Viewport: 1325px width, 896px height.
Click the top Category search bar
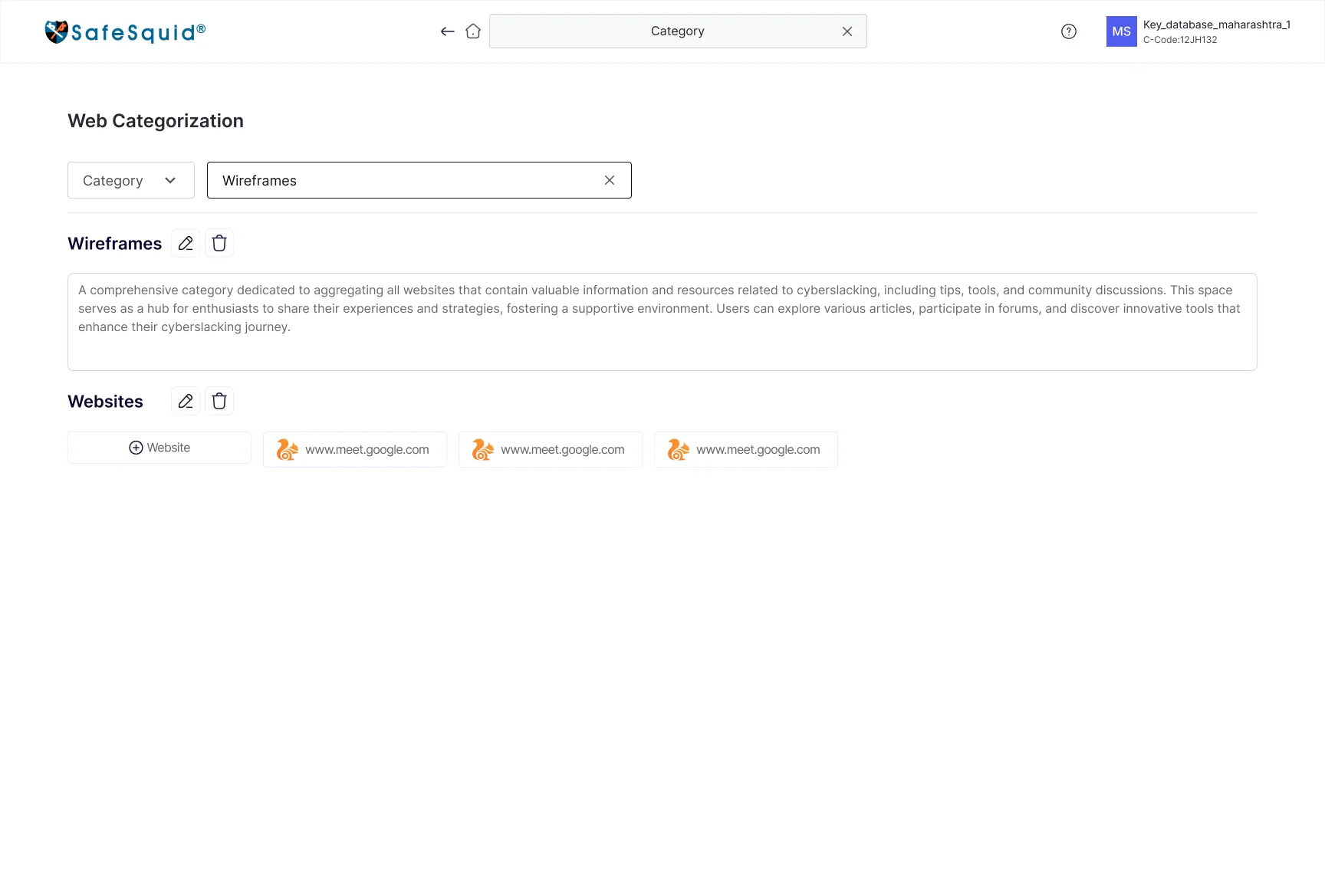tap(678, 31)
